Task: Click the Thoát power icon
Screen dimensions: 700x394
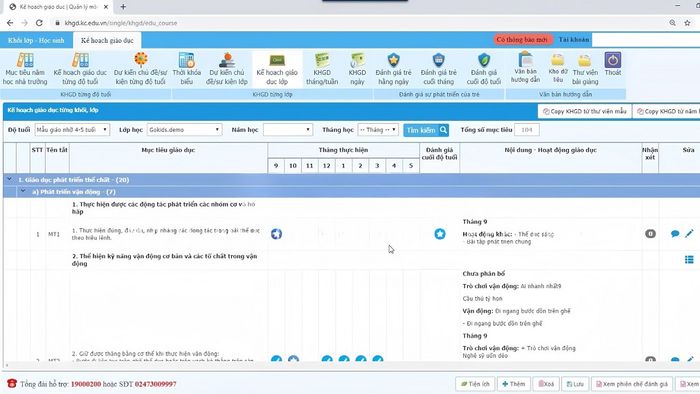Action: [x=612, y=60]
